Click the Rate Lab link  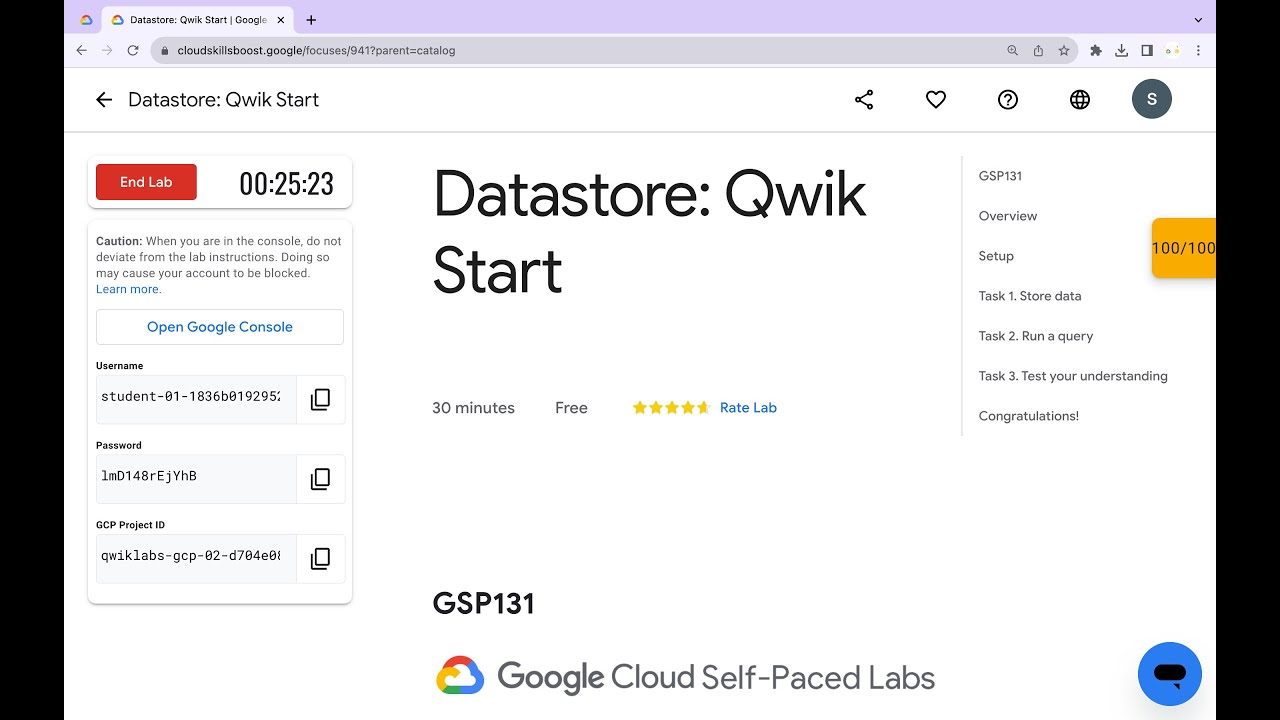748,408
